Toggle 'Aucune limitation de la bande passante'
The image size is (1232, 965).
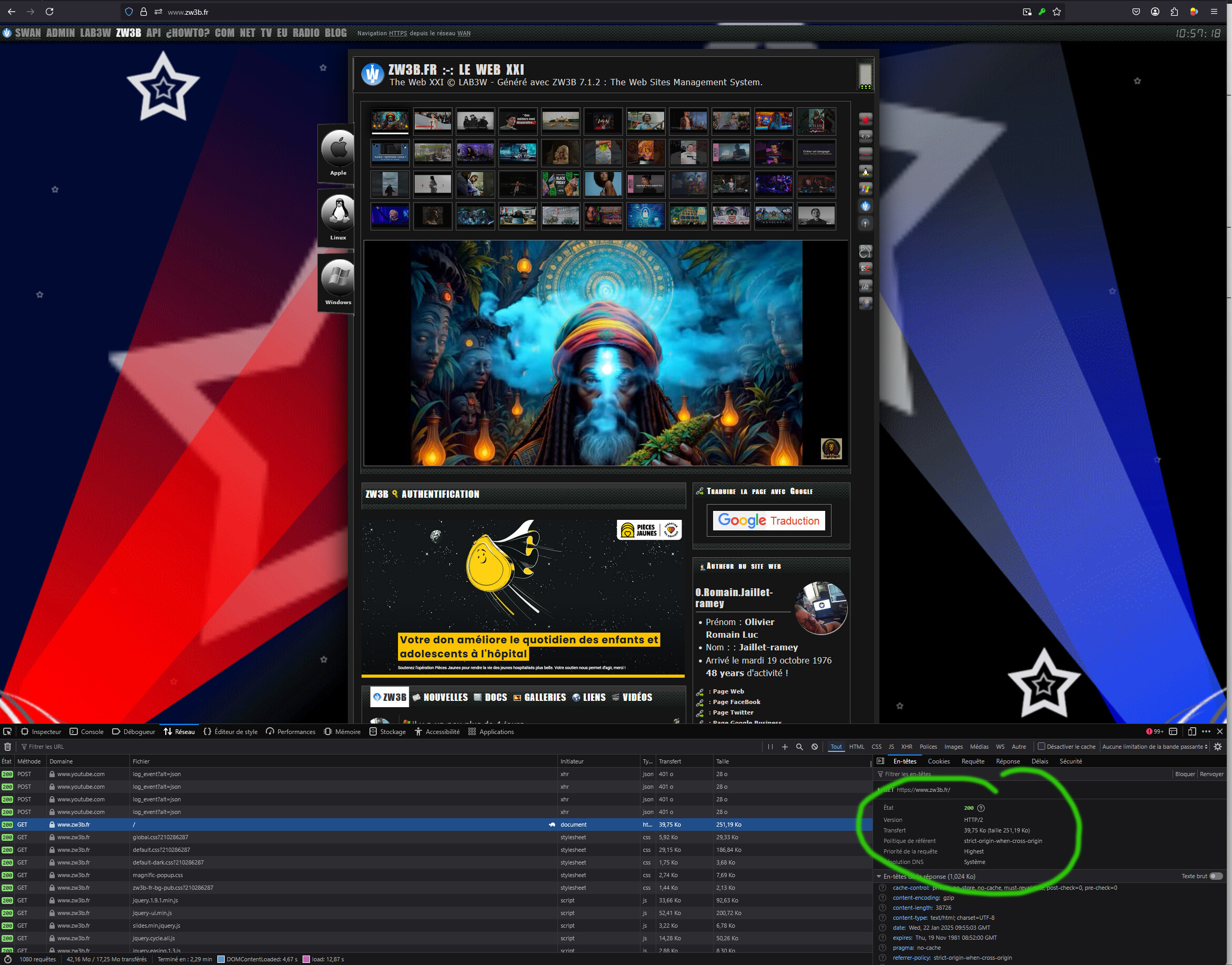[1155, 747]
